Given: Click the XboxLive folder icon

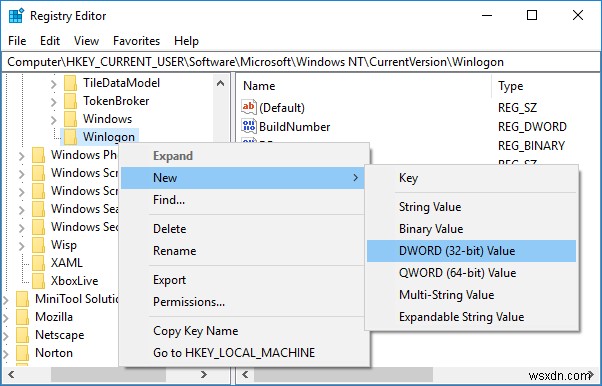Looking at the screenshot, I should (x=38, y=281).
